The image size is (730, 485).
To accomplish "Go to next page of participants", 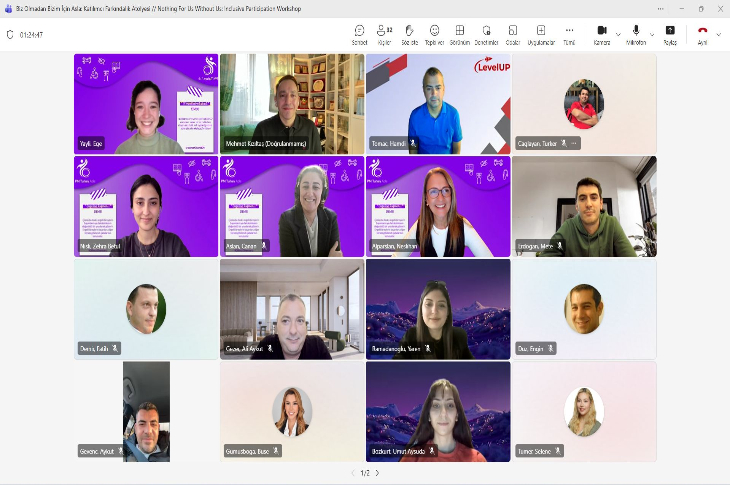I will (377, 473).
